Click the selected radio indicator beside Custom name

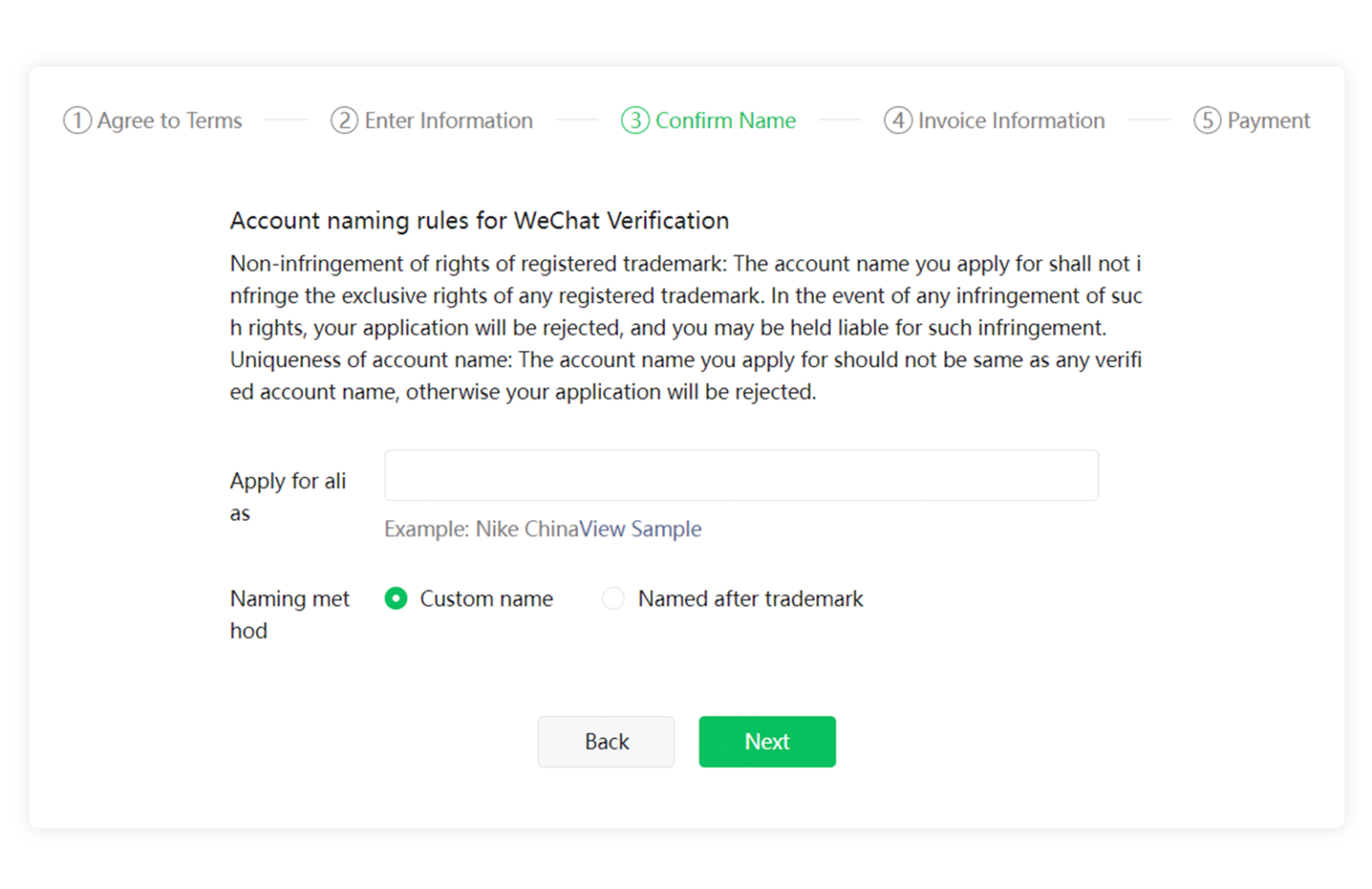pos(396,599)
